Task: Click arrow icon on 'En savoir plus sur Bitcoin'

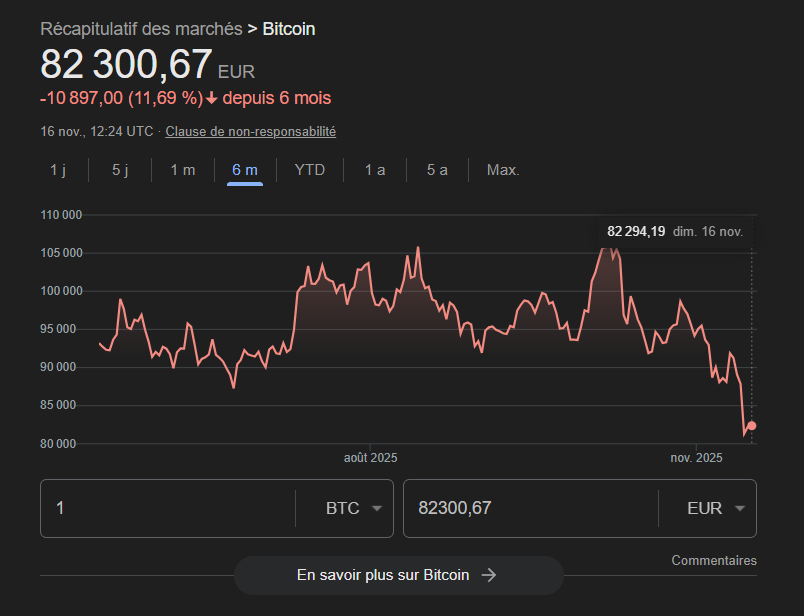Action: pyautogui.click(x=488, y=575)
